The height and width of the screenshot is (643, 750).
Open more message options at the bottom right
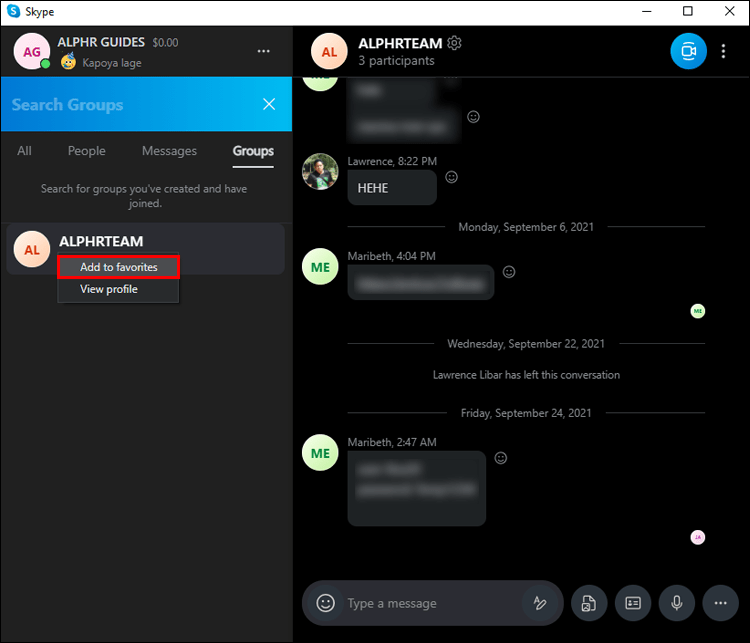coord(721,603)
